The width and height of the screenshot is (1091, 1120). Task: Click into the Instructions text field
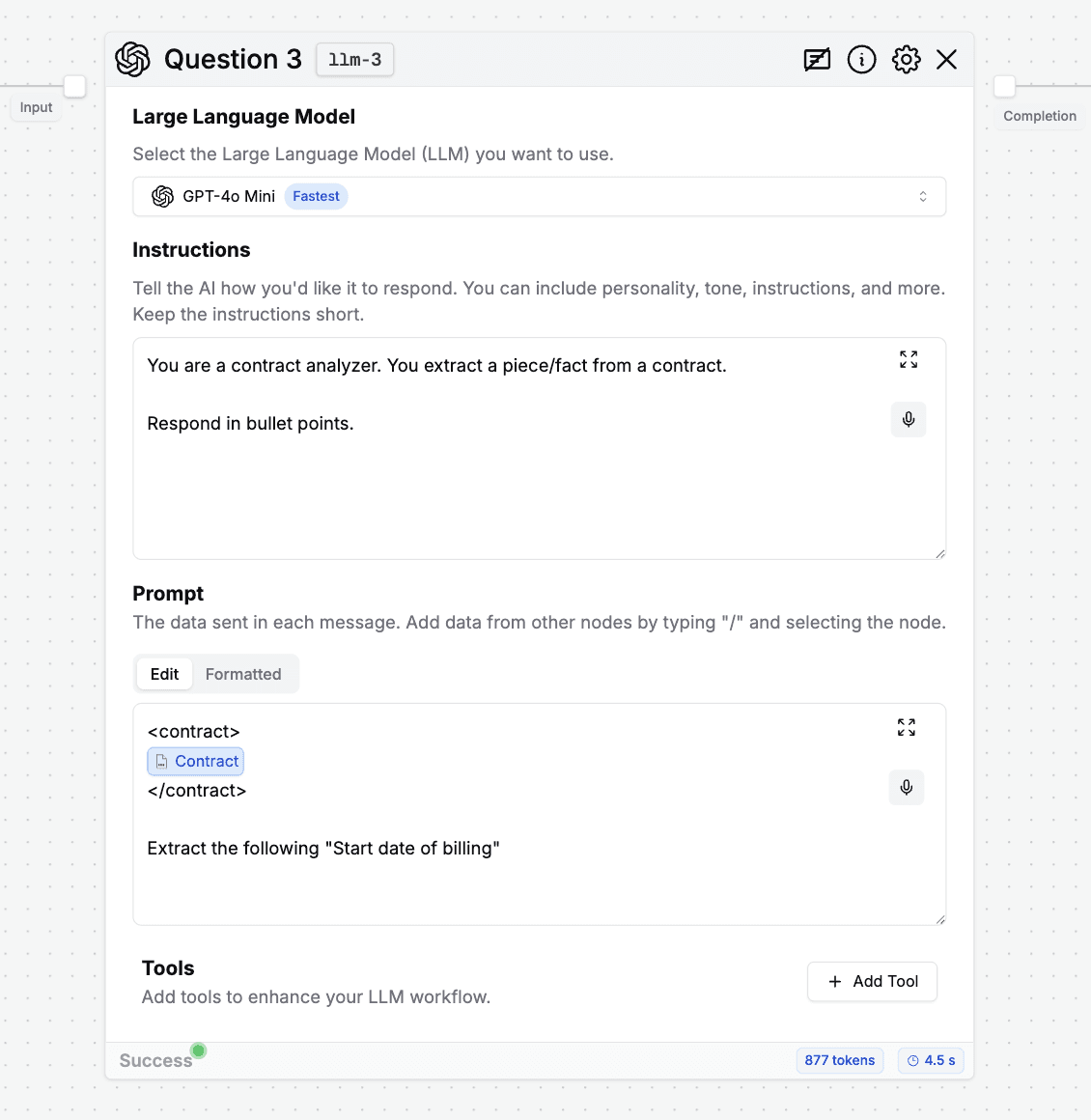540,449
